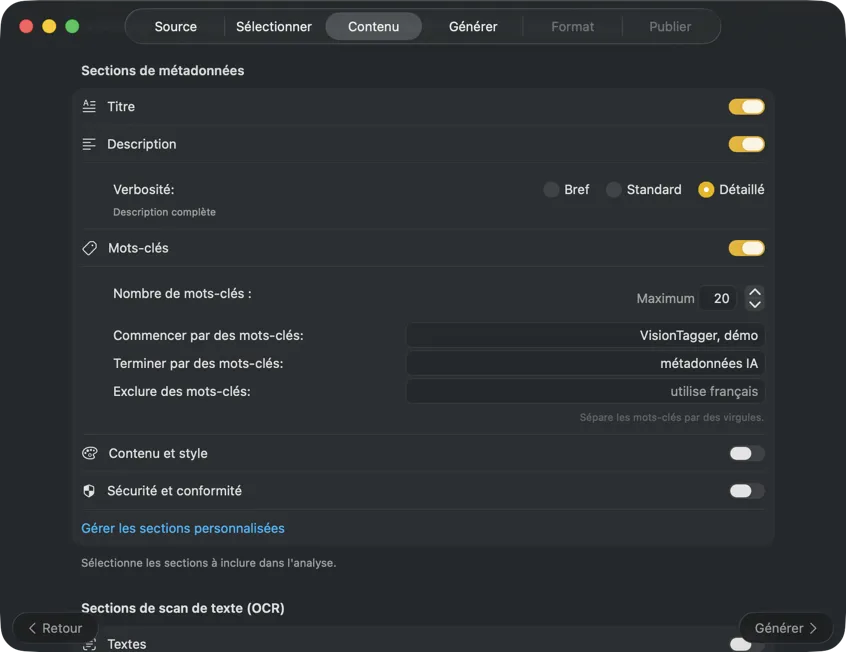Image resolution: width=846 pixels, height=652 pixels.
Task: Turn off the Description toggle
Action: point(746,143)
